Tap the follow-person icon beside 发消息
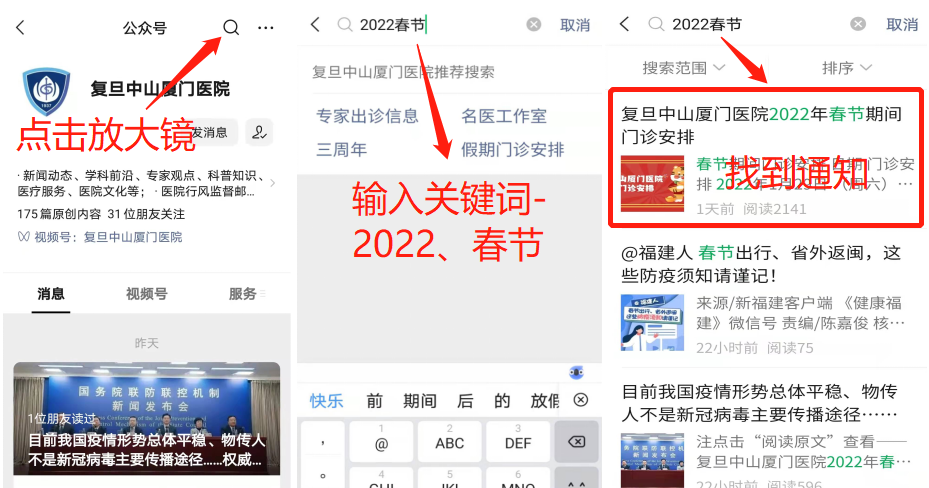 259,132
